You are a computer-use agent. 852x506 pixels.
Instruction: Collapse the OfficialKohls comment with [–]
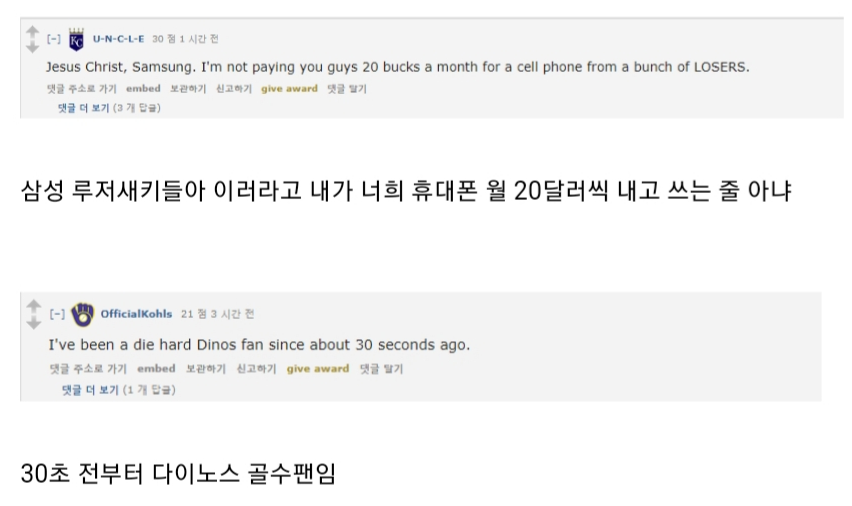(x=58, y=314)
